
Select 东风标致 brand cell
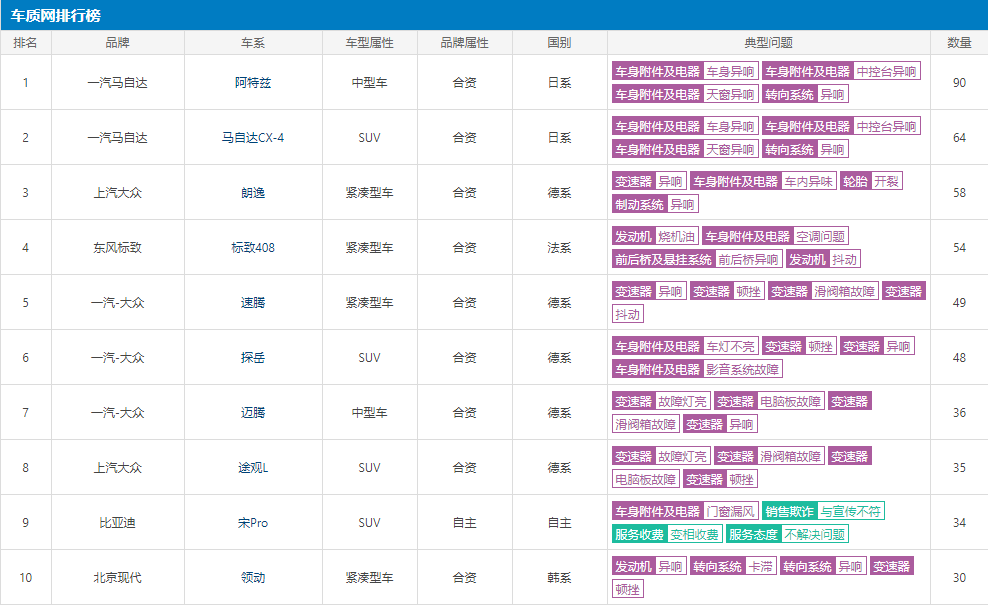pos(117,247)
